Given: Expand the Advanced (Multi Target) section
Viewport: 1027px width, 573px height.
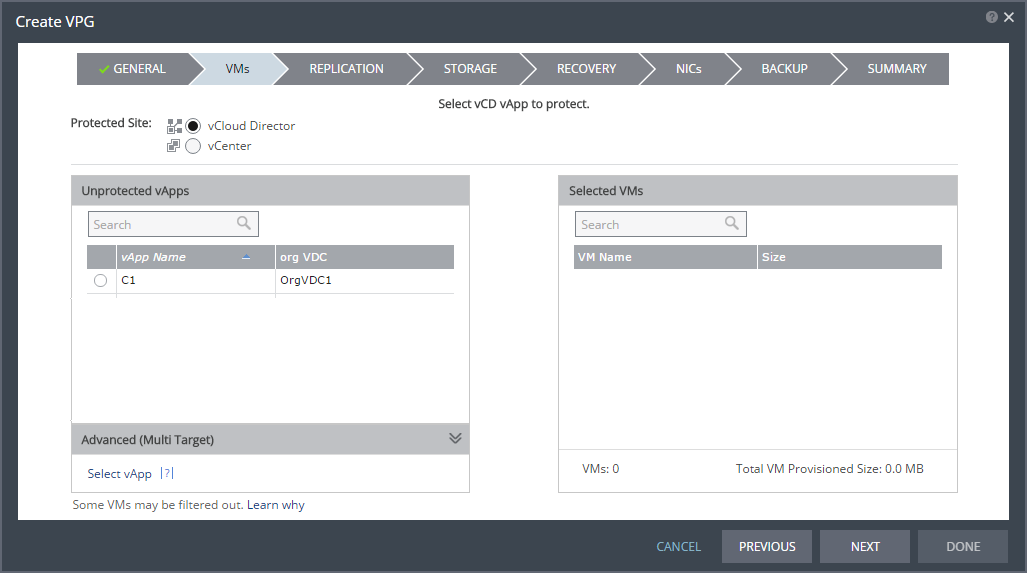Looking at the screenshot, I should pyautogui.click(x=455, y=439).
